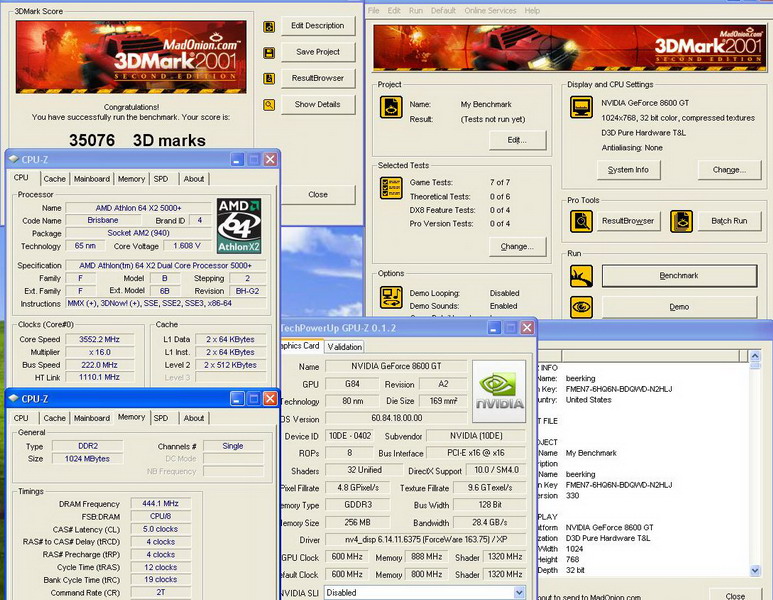Start the Benchmark button
This screenshot has width=773, height=600.
[x=679, y=276]
